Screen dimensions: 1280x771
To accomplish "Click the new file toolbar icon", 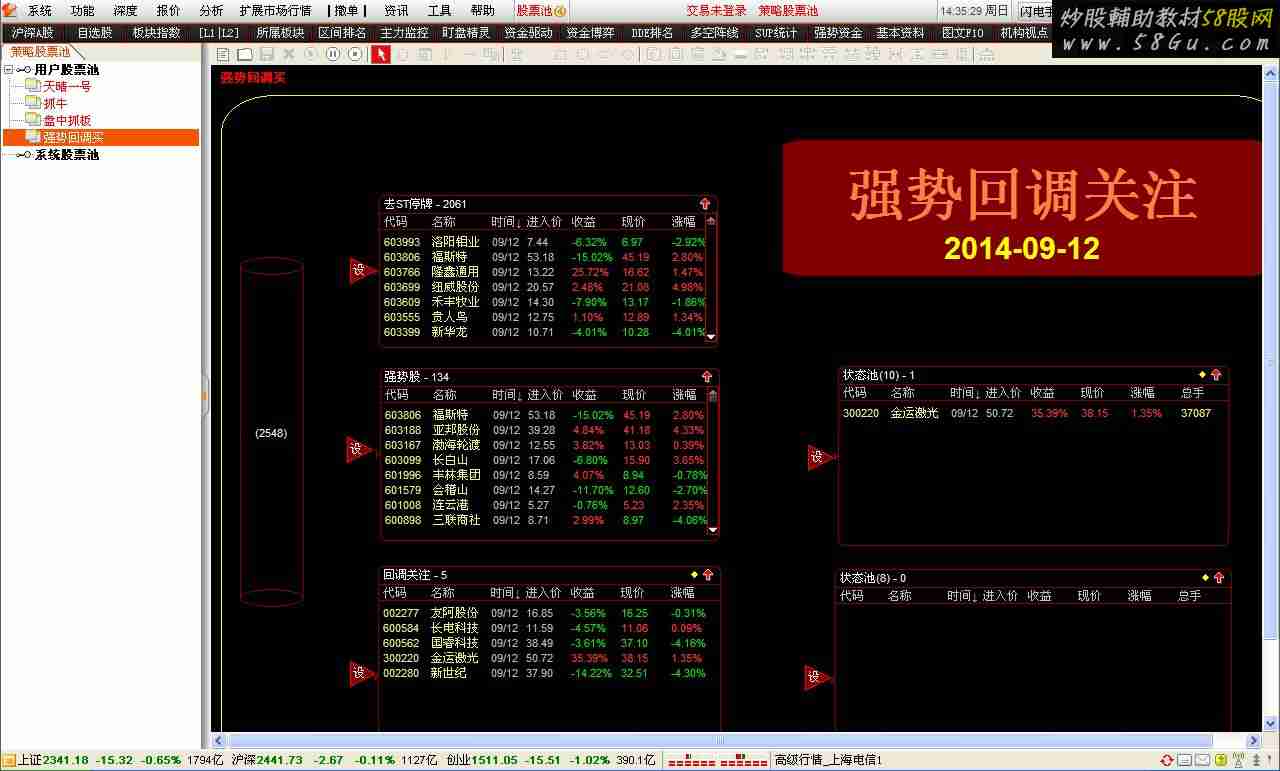I will point(224,54).
